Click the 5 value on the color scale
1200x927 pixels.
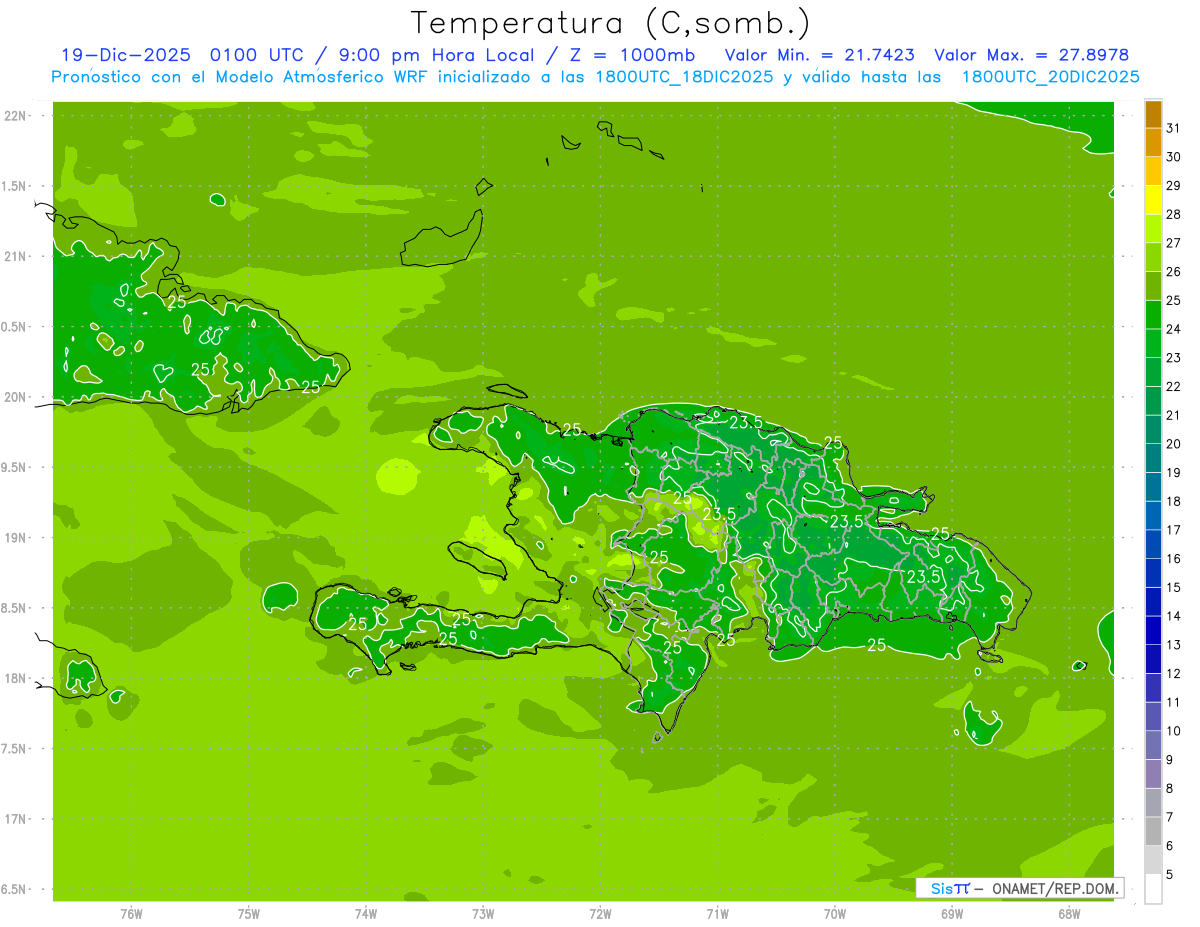1171,874
